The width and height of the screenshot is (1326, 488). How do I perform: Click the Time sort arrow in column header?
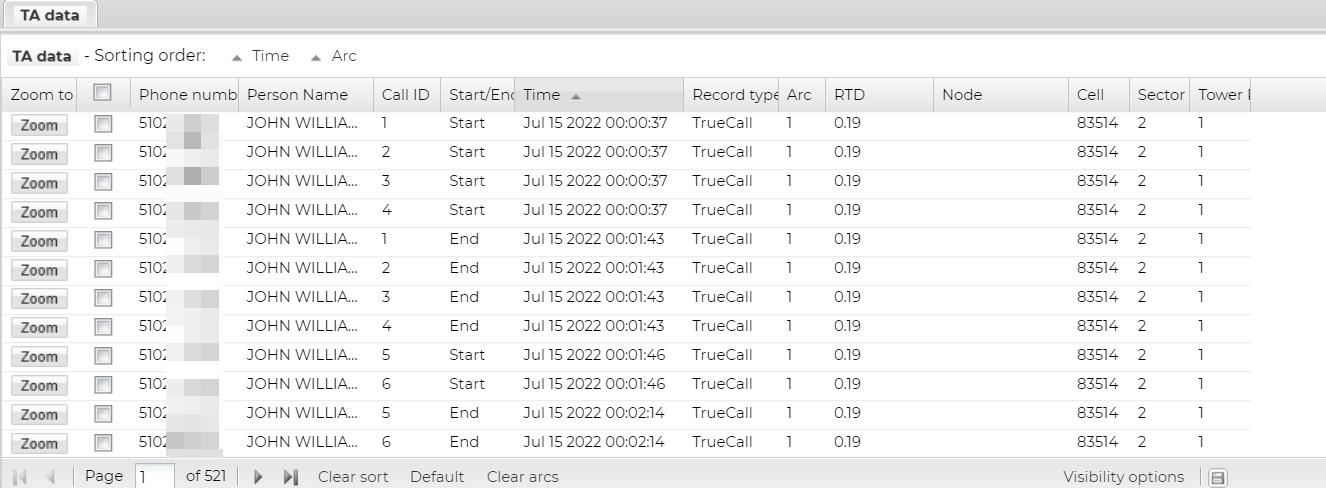point(576,96)
